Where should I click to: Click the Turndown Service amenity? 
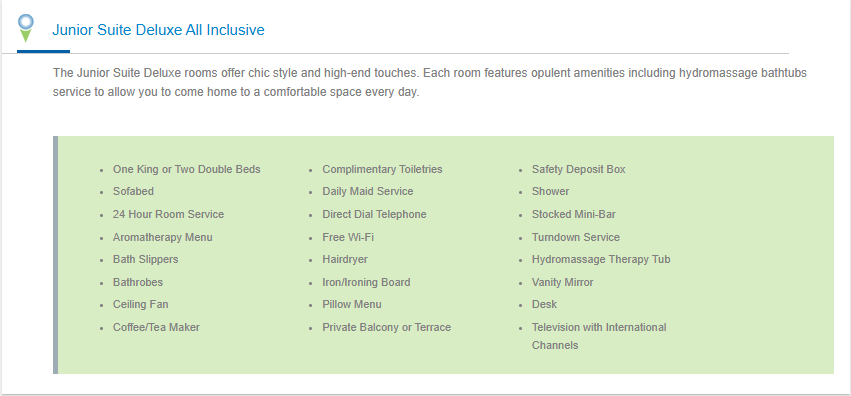pos(576,237)
